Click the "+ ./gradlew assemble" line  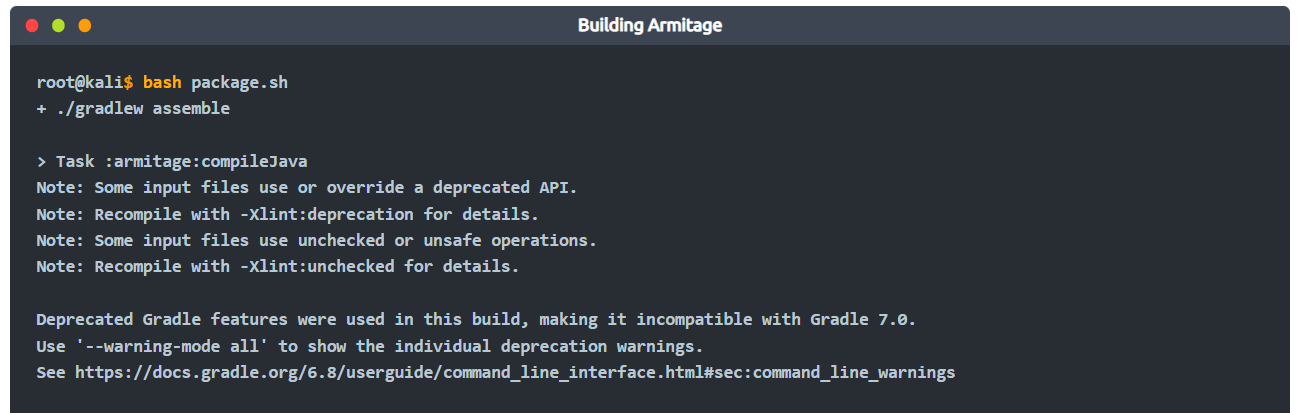tap(133, 108)
